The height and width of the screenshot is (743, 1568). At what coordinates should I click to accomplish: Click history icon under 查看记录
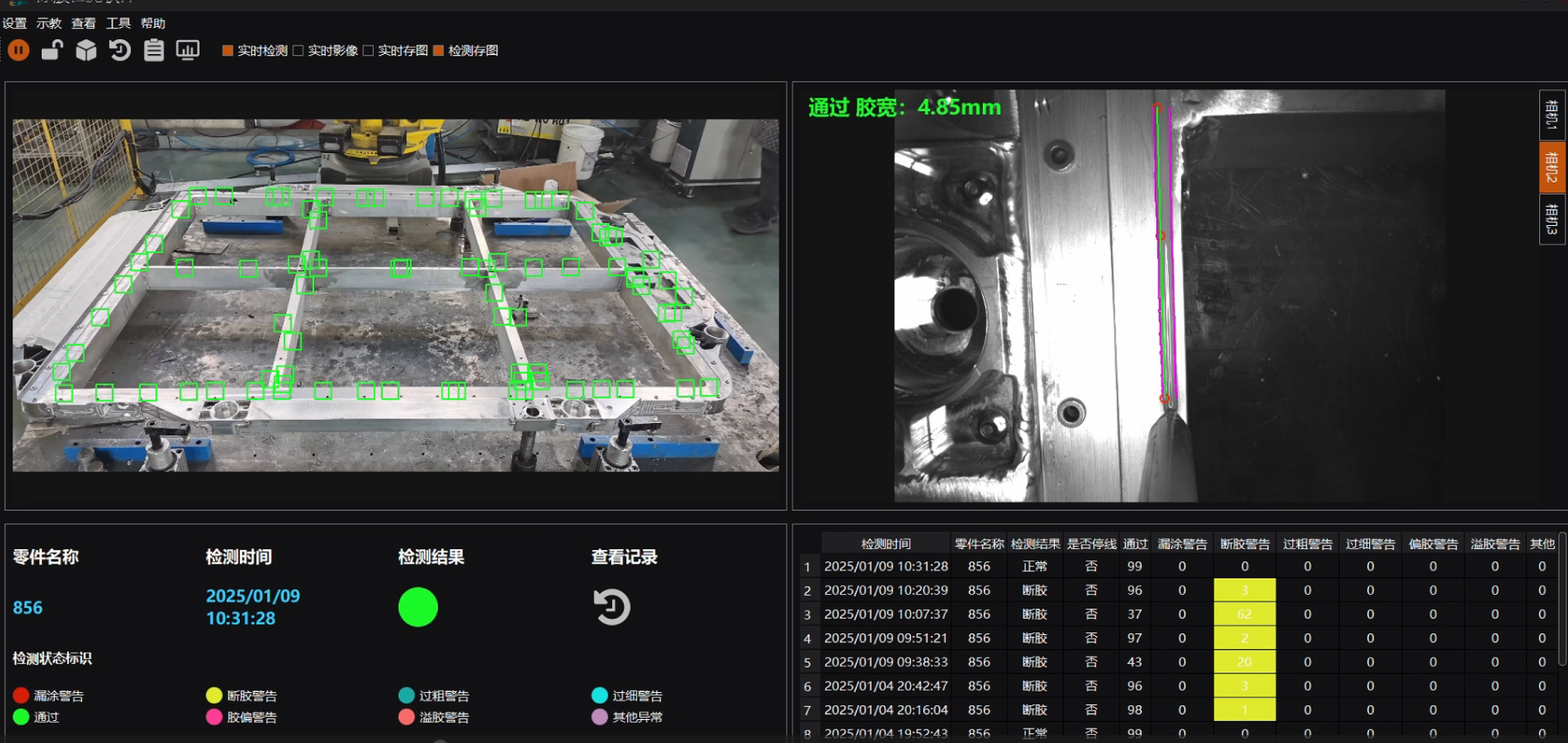pos(611,607)
